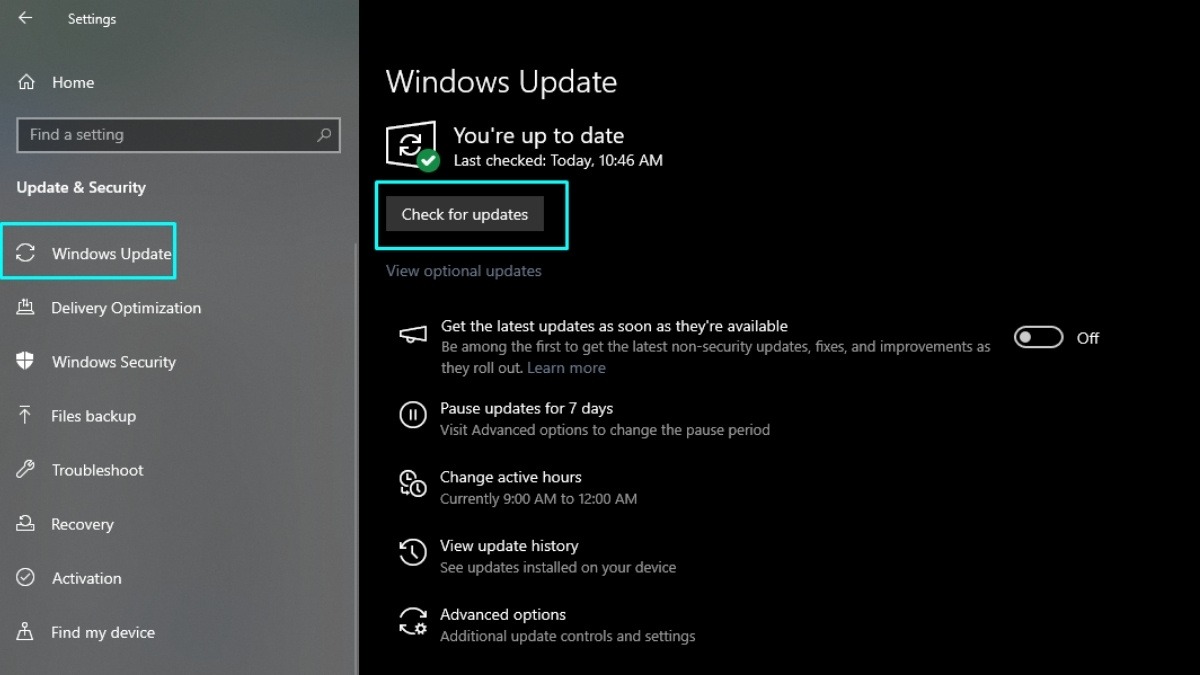The height and width of the screenshot is (675, 1200).
Task: Click the history icon for update history
Action: pos(413,552)
